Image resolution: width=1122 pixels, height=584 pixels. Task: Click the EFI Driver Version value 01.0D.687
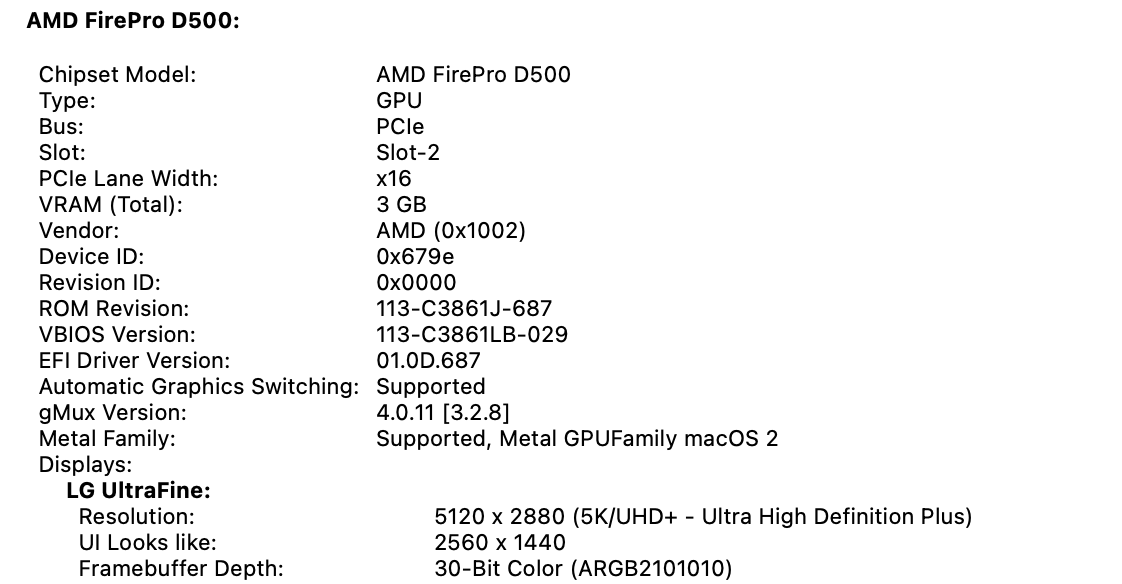(428, 360)
